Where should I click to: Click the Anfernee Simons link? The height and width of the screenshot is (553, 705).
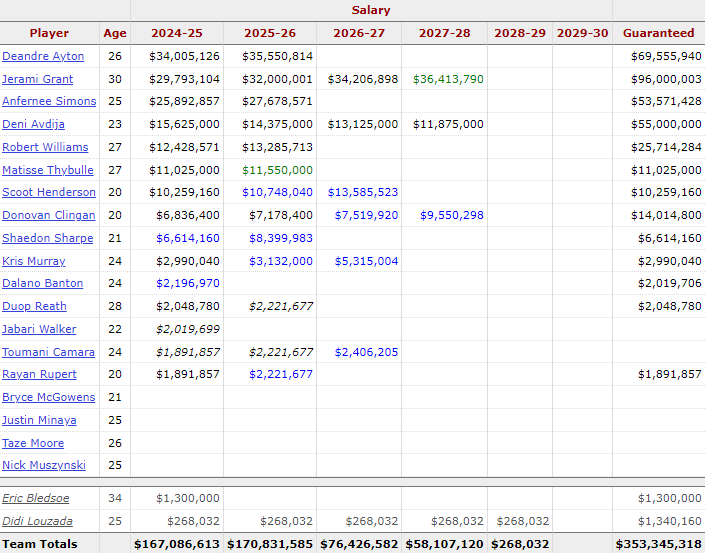point(49,101)
